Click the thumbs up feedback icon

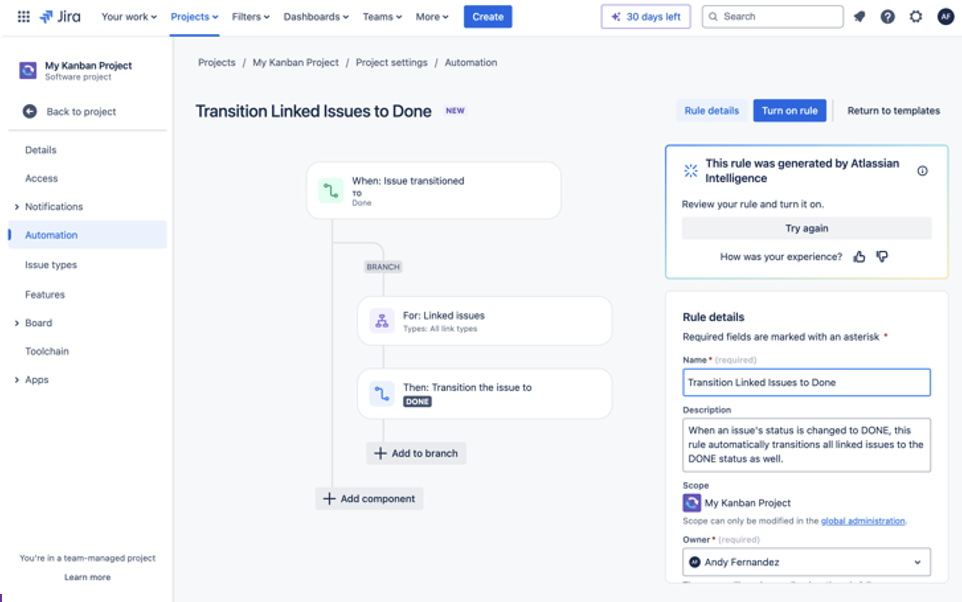coord(859,257)
